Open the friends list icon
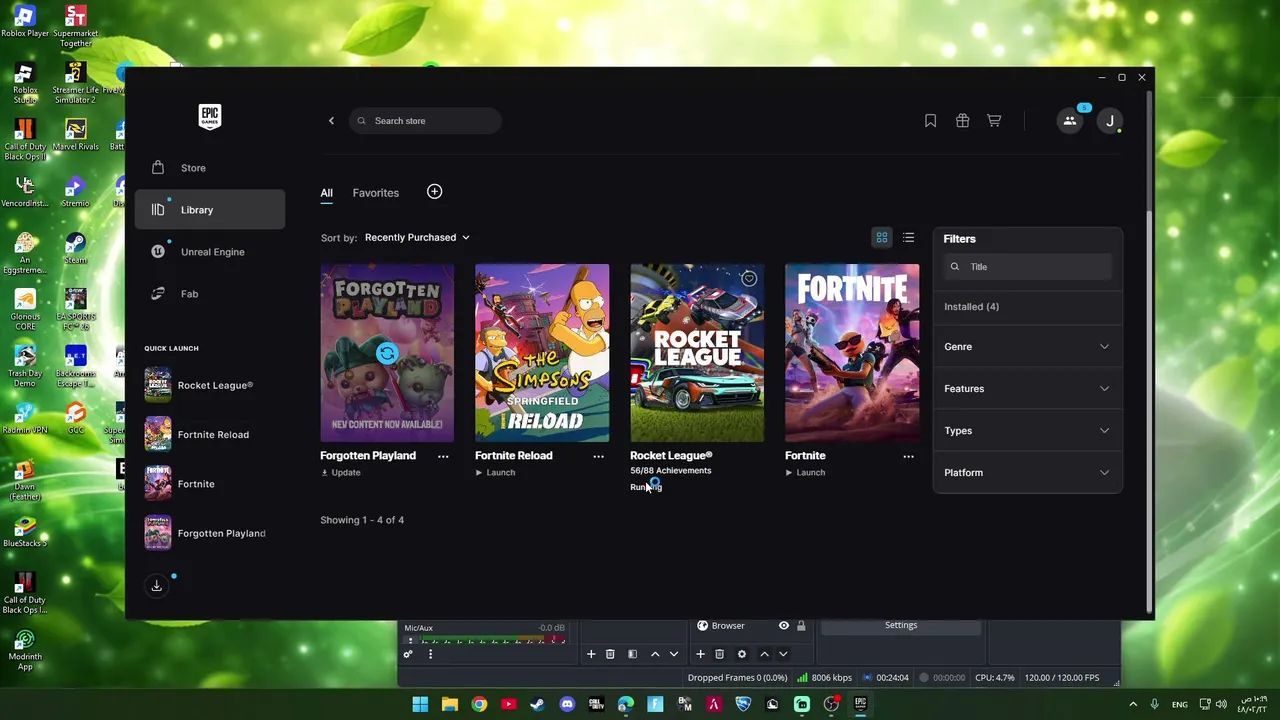Screen dimensions: 1280x720 [x=1070, y=121]
